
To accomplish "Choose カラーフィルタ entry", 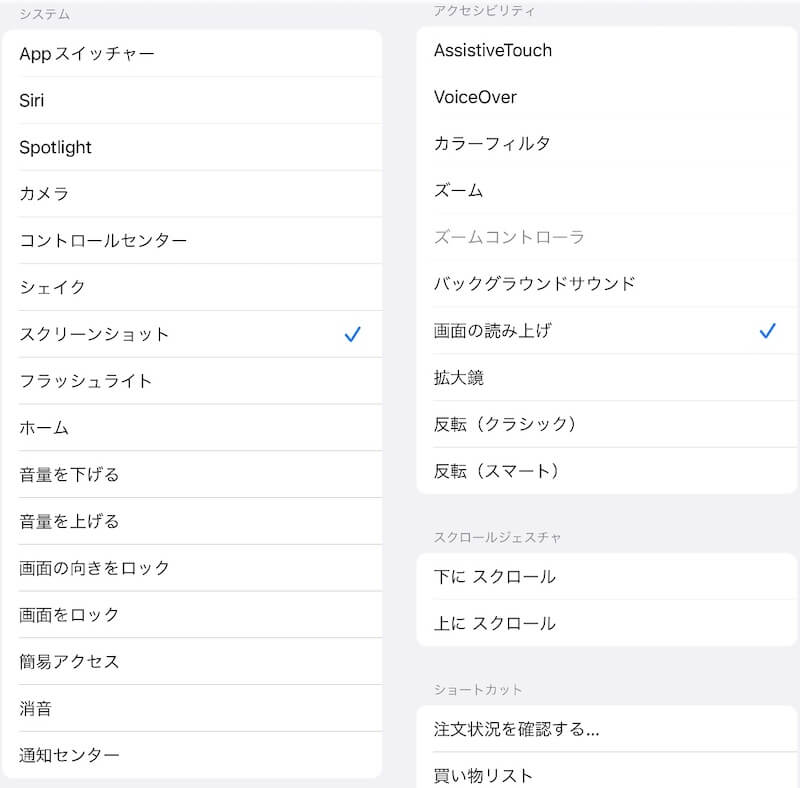I will point(607,143).
